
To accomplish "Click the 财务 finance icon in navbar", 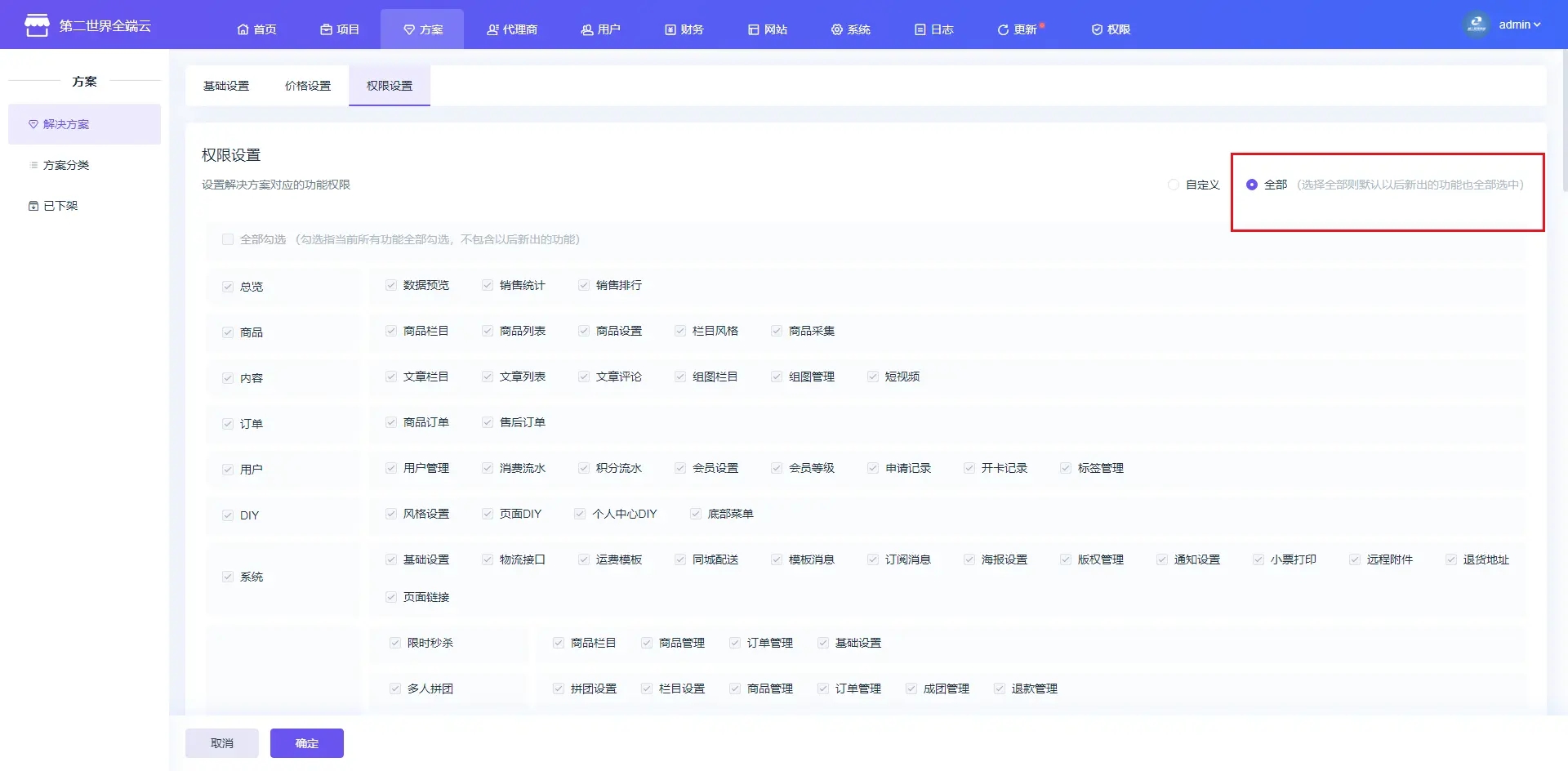I will pyautogui.click(x=670, y=29).
